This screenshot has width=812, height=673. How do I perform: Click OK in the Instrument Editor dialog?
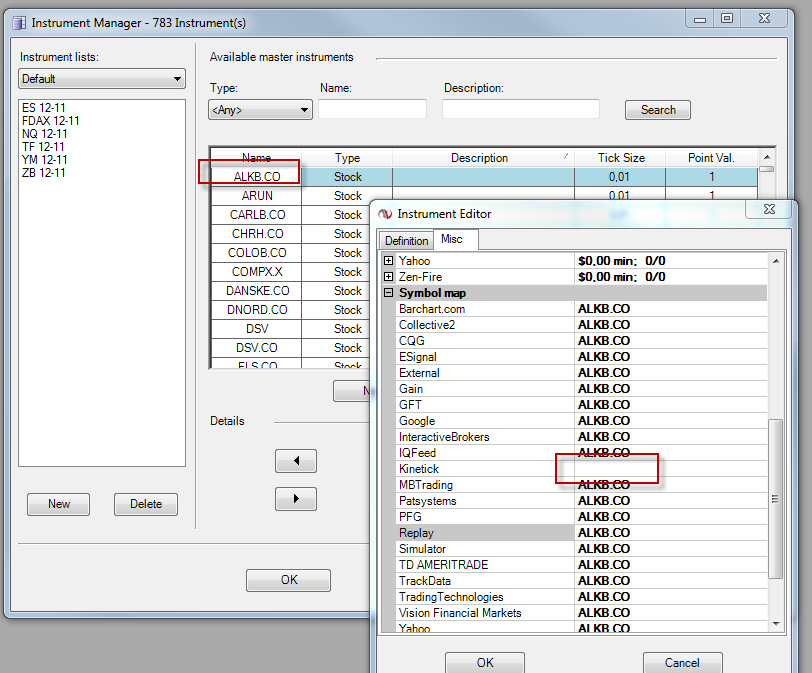coord(485,663)
